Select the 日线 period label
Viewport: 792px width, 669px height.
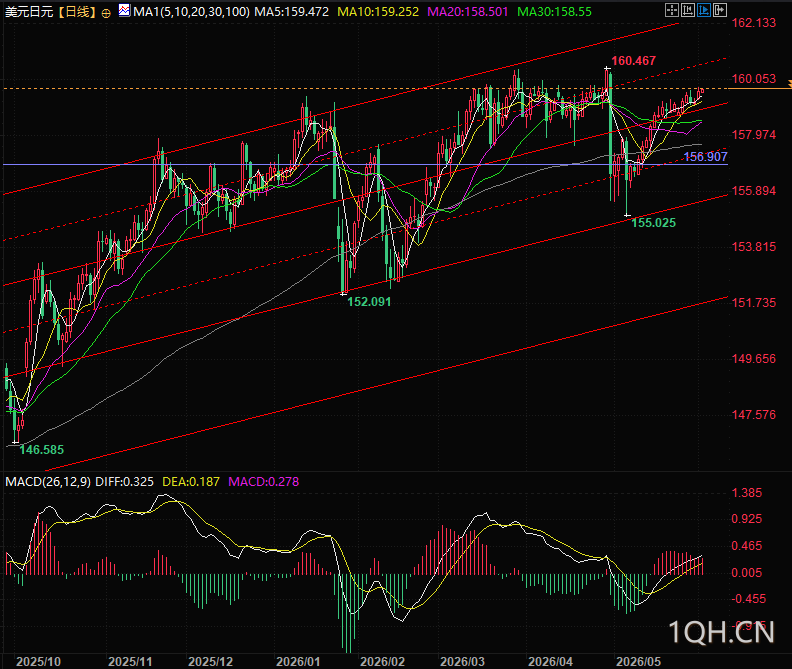click(77, 12)
